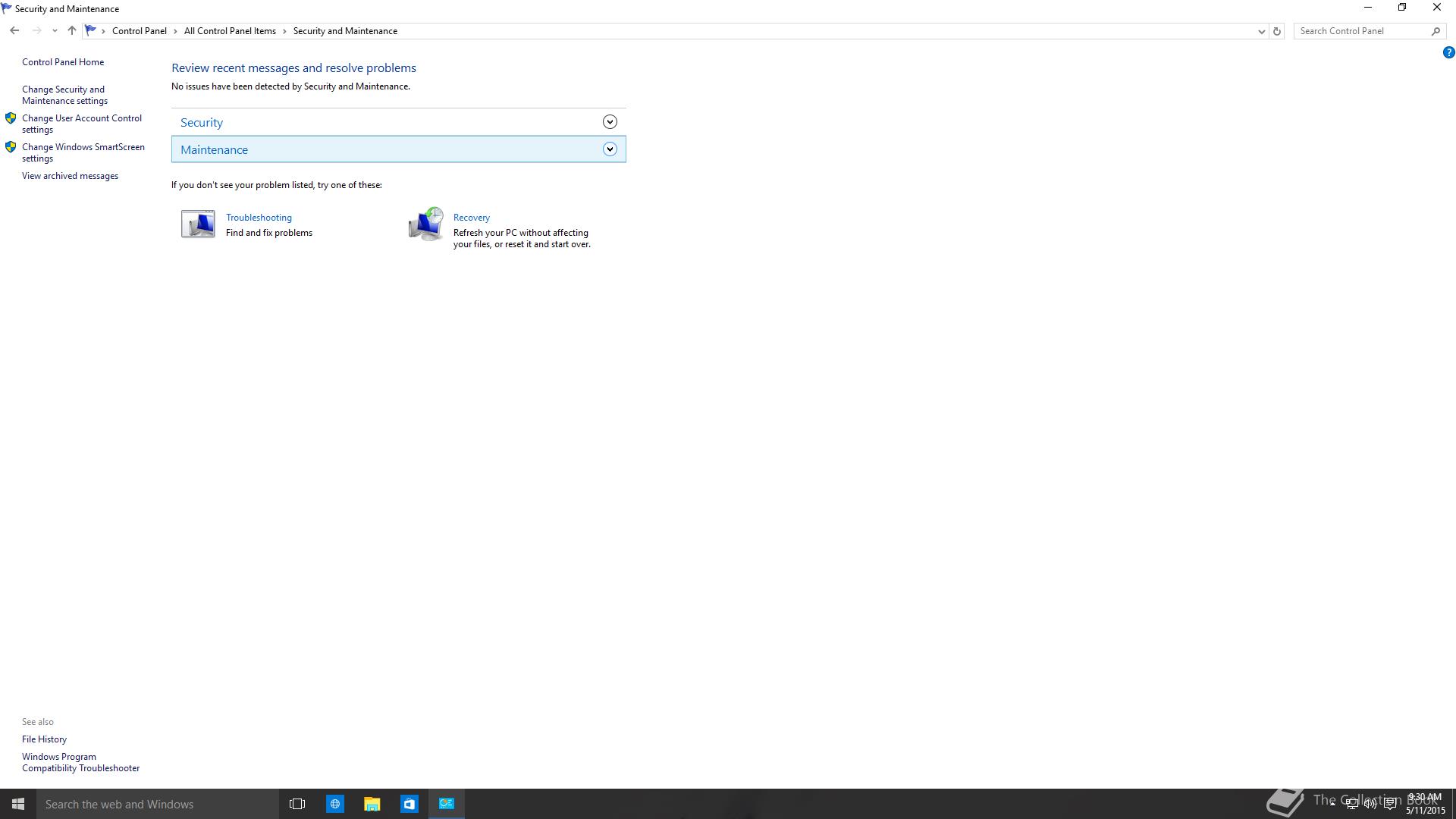Click the Maintenance section heading
Viewport: 1456px width, 819px height.
point(214,149)
